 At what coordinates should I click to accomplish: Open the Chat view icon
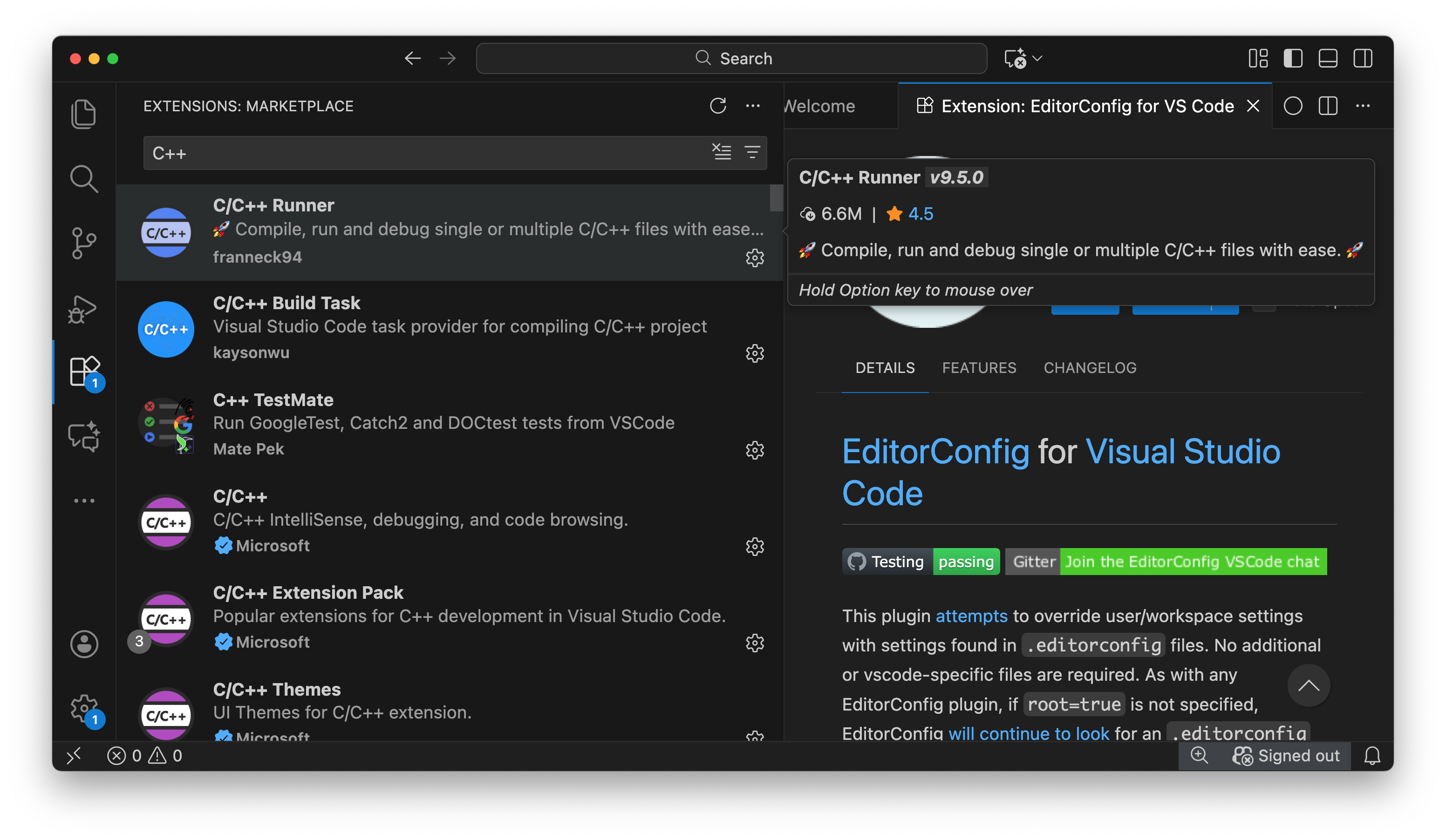click(x=84, y=437)
